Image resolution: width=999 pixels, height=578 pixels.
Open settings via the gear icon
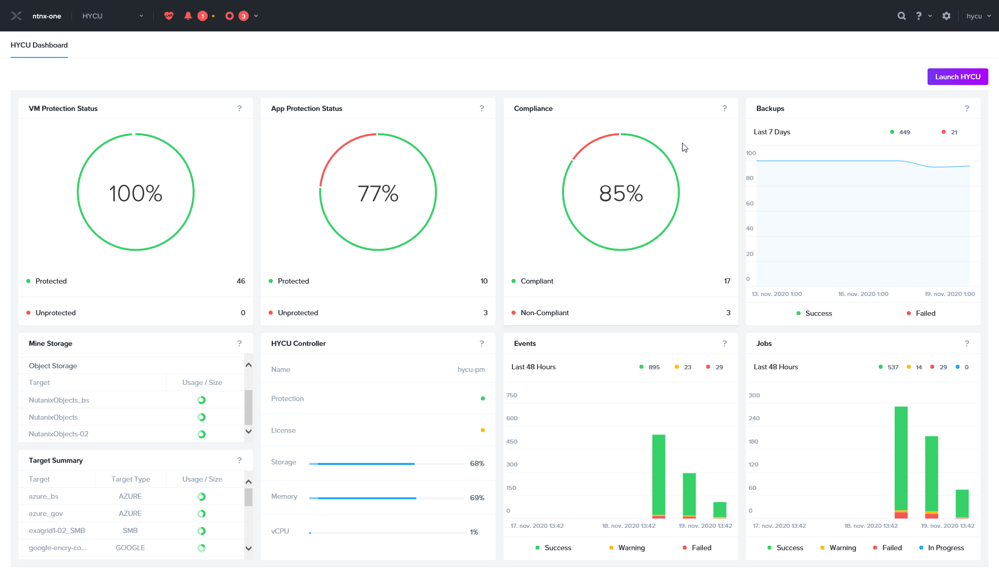(x=945, y=15)
